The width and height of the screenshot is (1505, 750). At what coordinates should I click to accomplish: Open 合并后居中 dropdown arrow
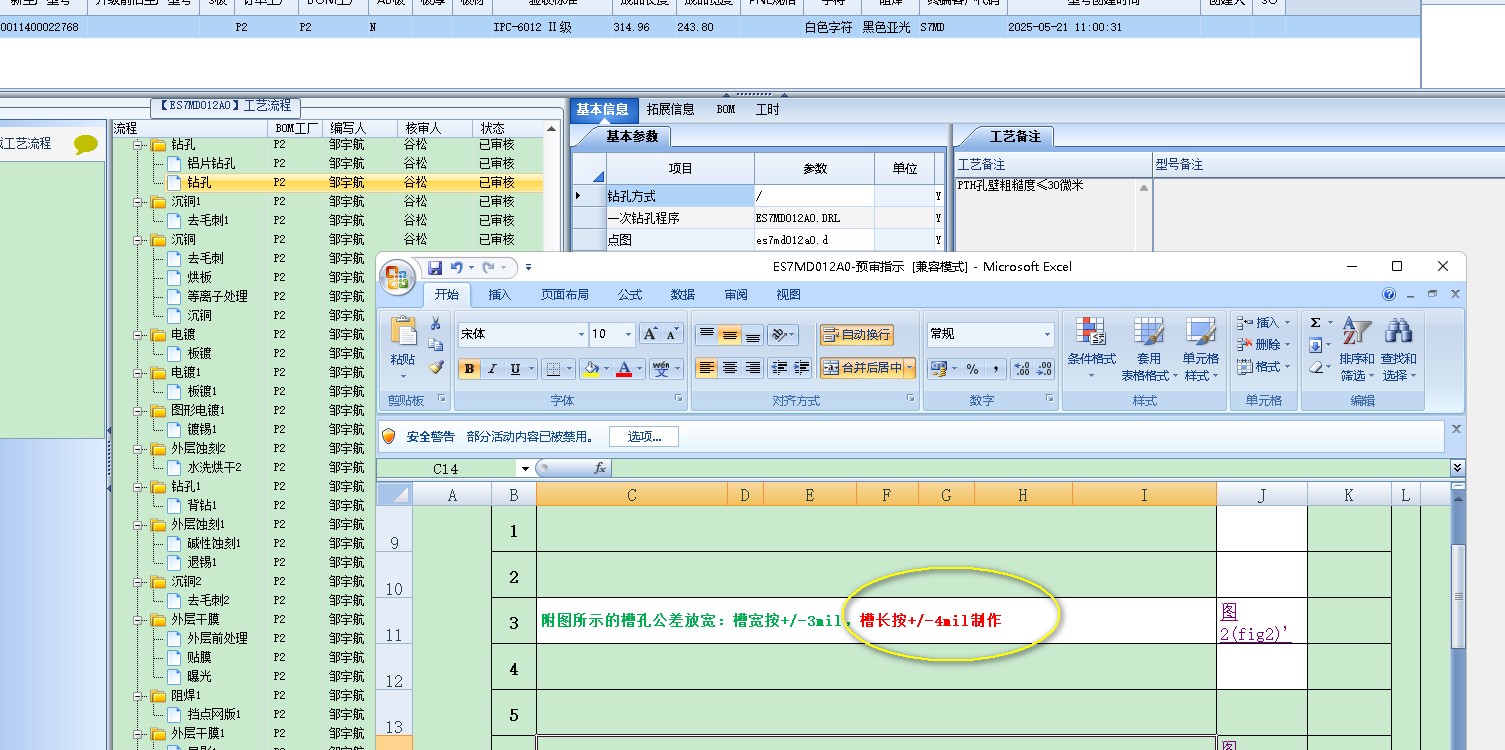(910, 368)
